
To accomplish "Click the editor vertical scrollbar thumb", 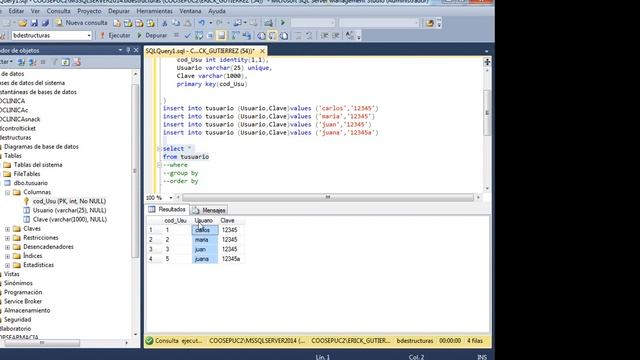I will coord(487,112).
